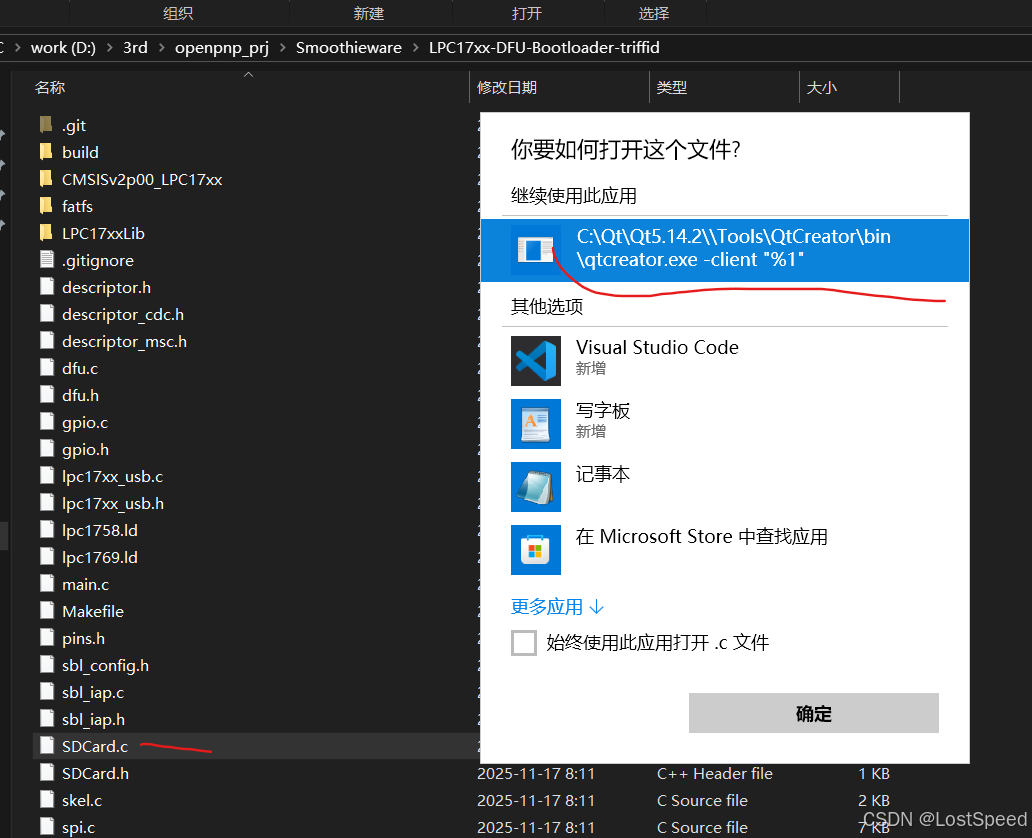The width and height of the screenshot is (1032, 838).
Task: Select lpc17xx_usb.h file name
Action: pyautogui.click(x=113, y=504)
